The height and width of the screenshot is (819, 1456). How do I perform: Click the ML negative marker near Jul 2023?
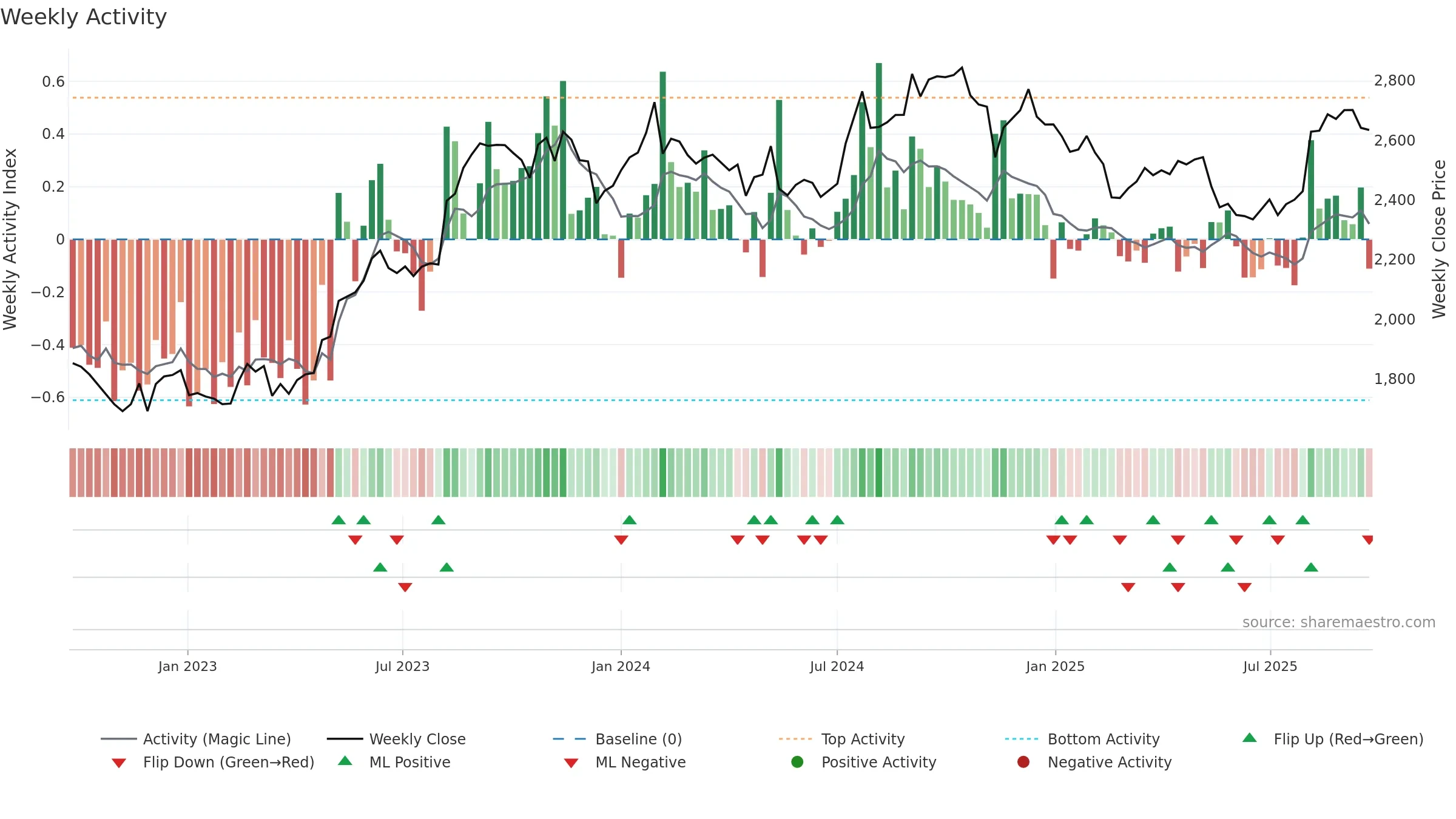point(405,587)
